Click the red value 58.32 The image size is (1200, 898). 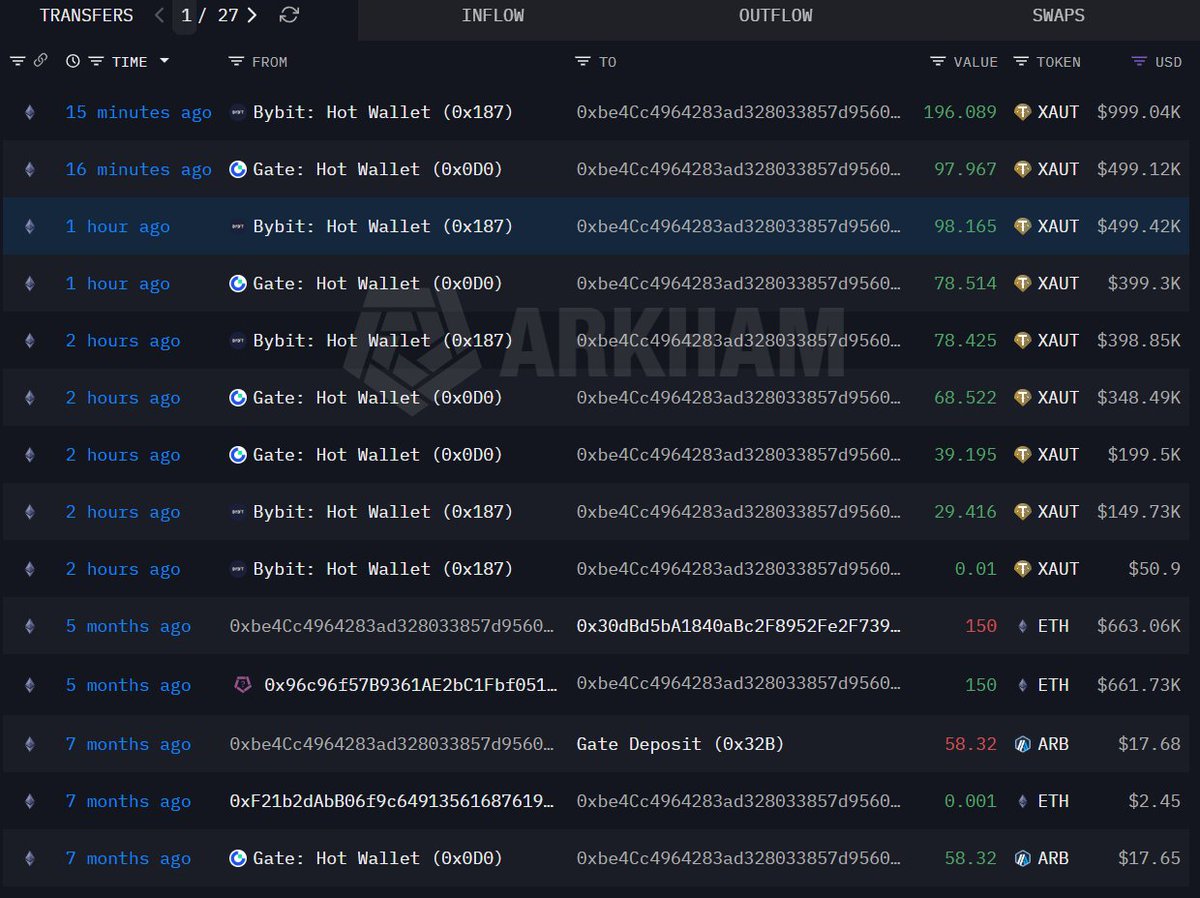tap(971, 744)
